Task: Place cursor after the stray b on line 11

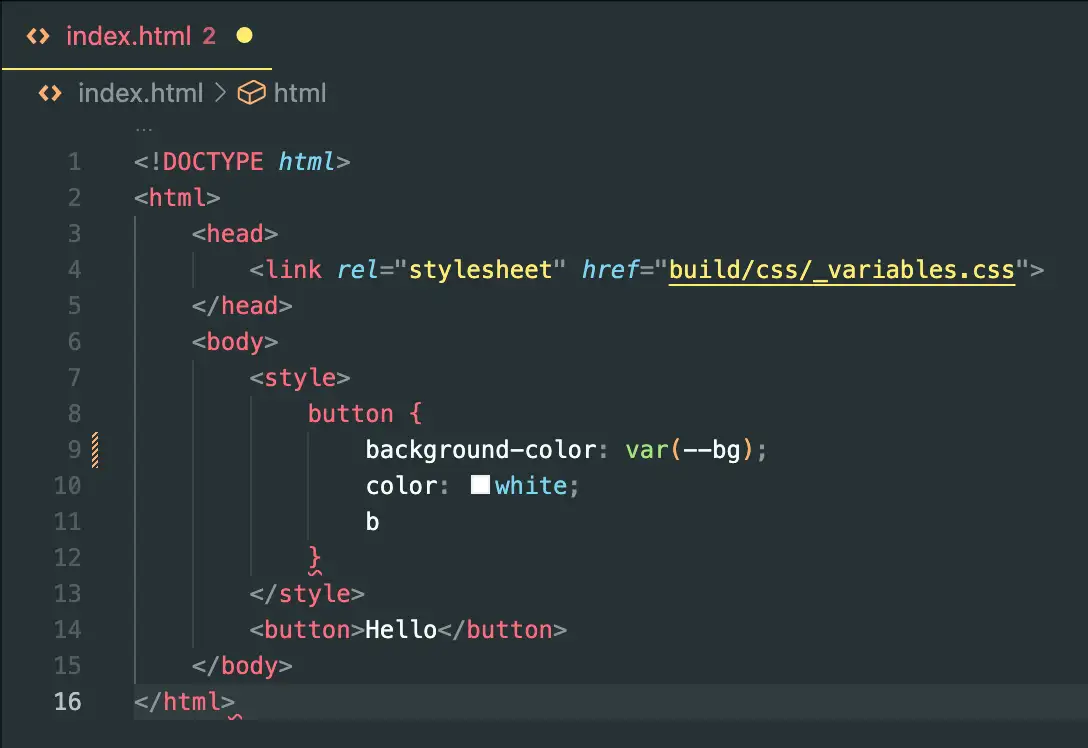Action: [x=380, y=522]
